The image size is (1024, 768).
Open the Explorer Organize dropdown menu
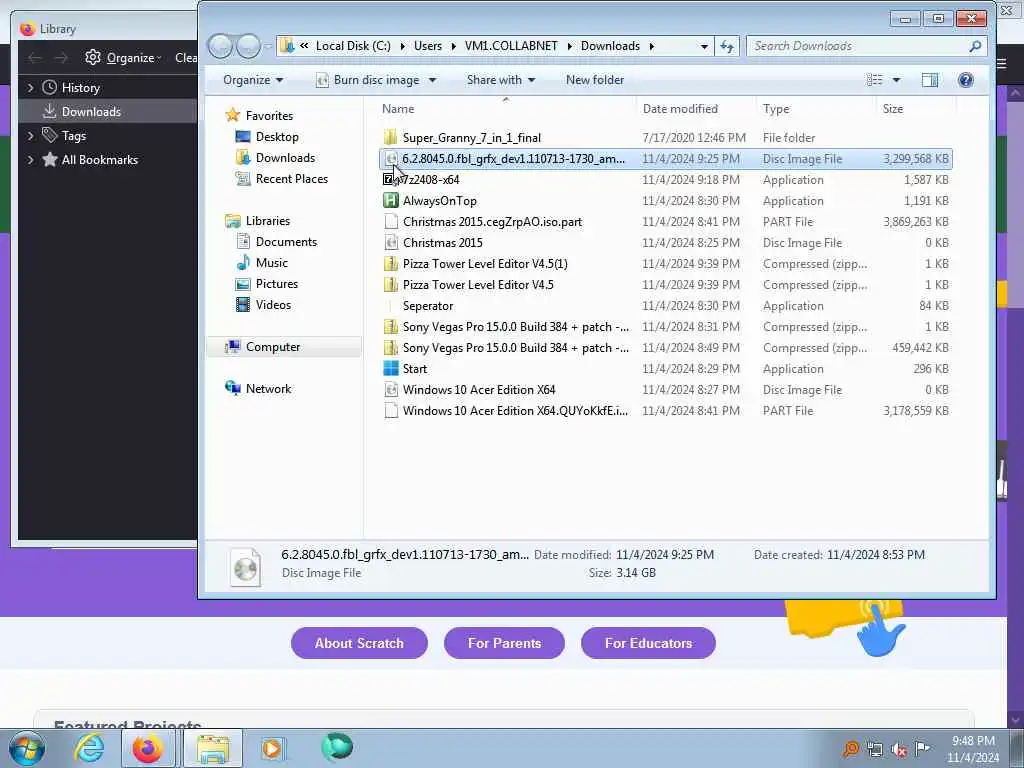click(253, 80)
